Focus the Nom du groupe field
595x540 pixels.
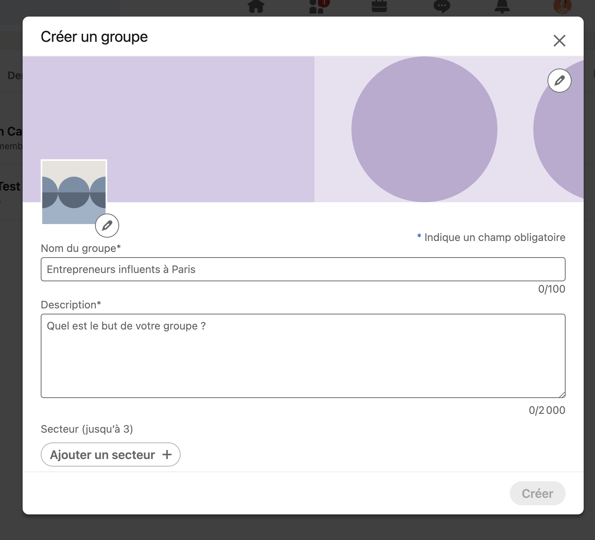[303, 269]
